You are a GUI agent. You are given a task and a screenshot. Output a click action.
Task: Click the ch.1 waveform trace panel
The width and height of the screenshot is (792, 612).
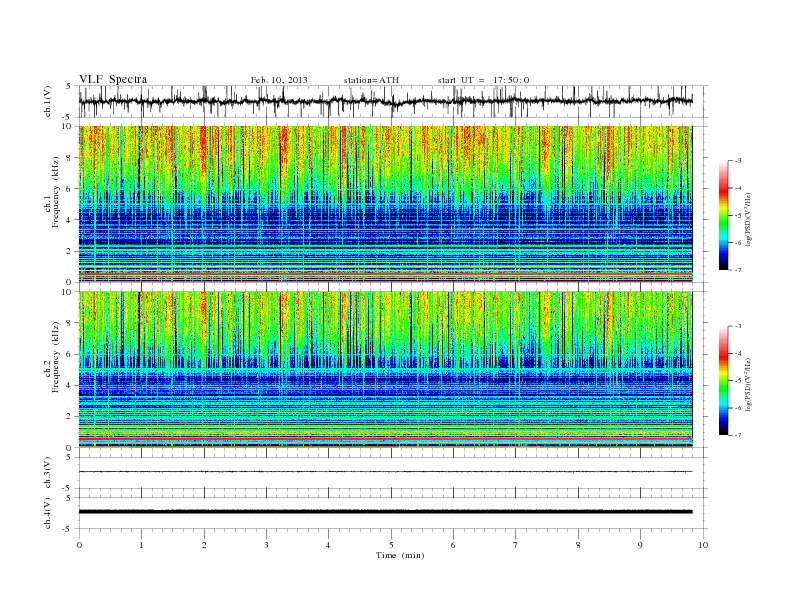click(x=393, y=101)
